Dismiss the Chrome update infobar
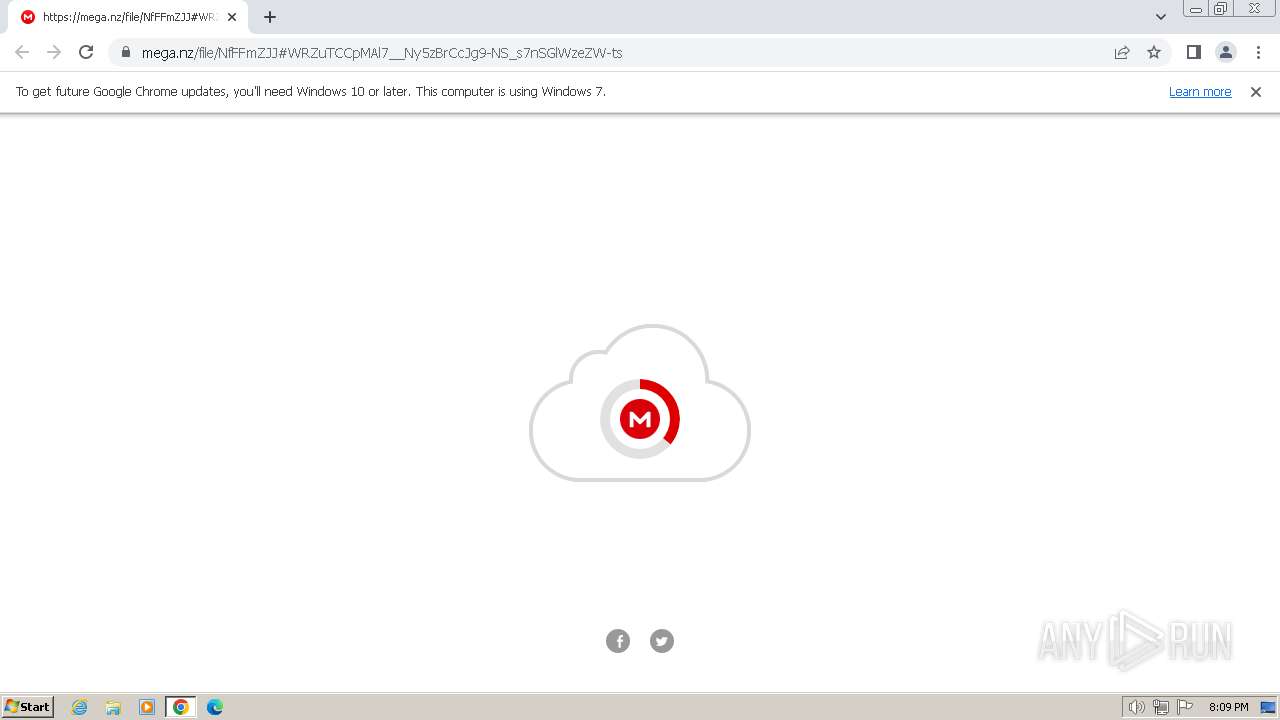 [x=1256, y=92]
